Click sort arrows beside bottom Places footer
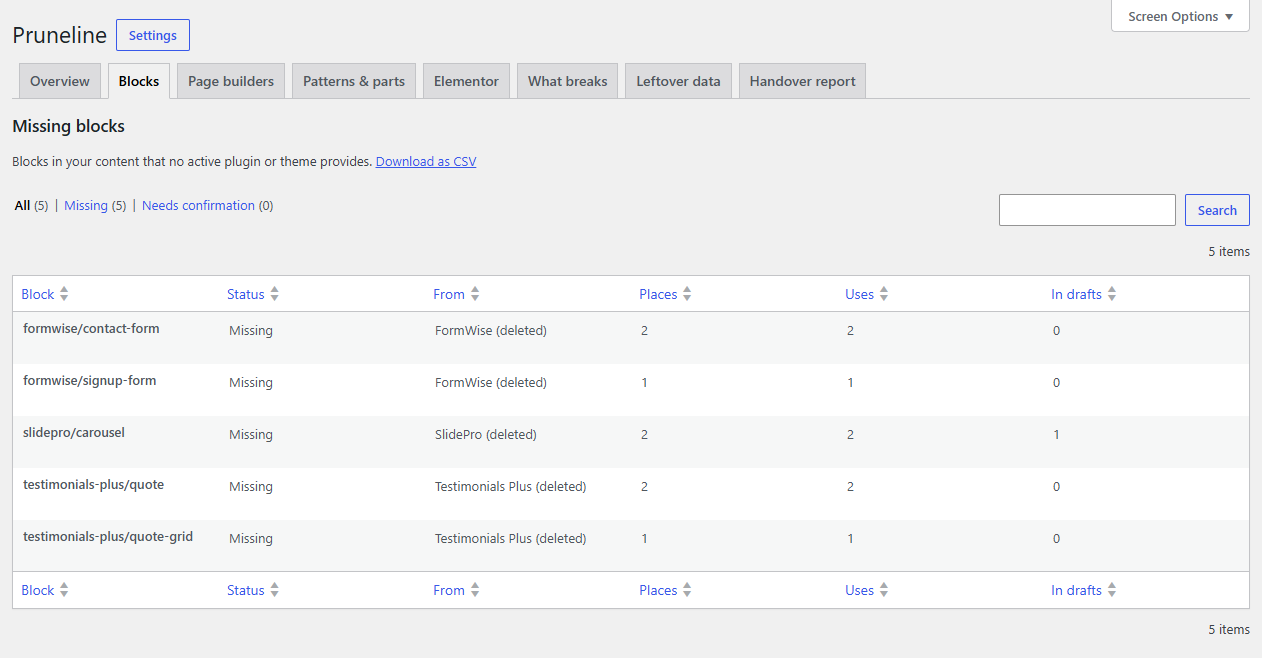The width and height of the screenshot is (1262, 658). 687,590
